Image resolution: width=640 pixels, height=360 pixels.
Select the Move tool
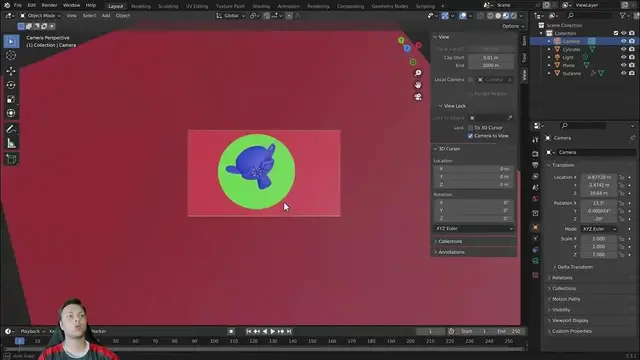click(11, 71)
